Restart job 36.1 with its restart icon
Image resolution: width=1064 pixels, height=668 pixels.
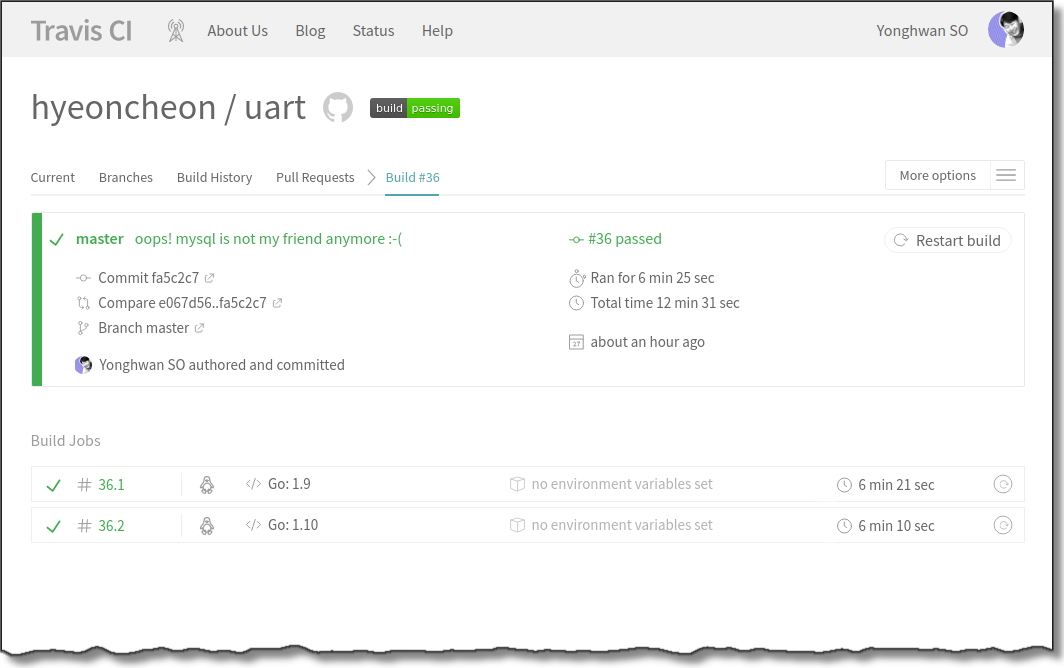tap(1002, 485)
